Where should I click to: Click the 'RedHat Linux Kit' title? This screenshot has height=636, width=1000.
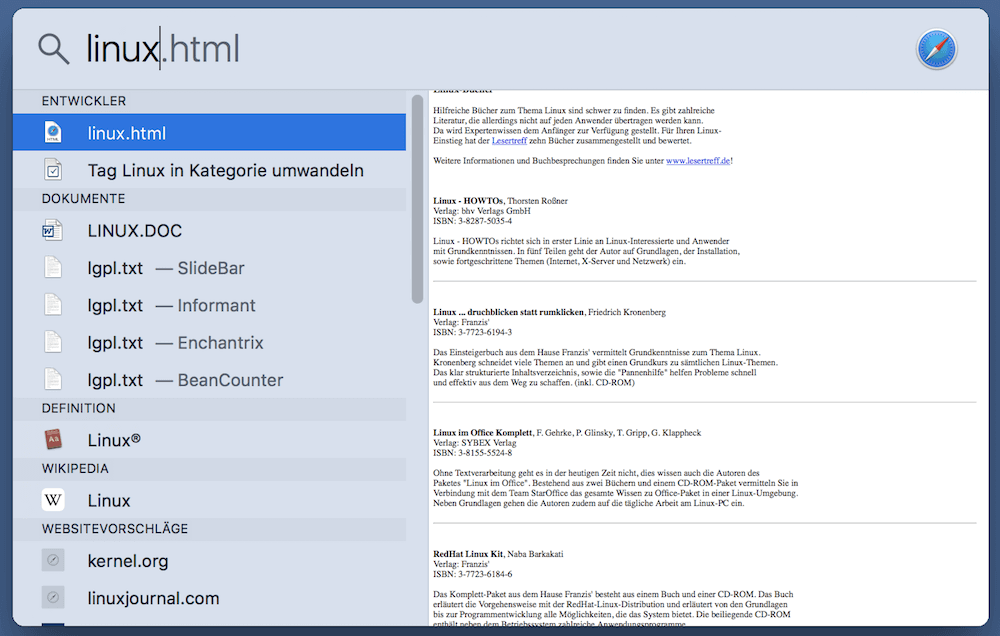[x=468, y=554]
